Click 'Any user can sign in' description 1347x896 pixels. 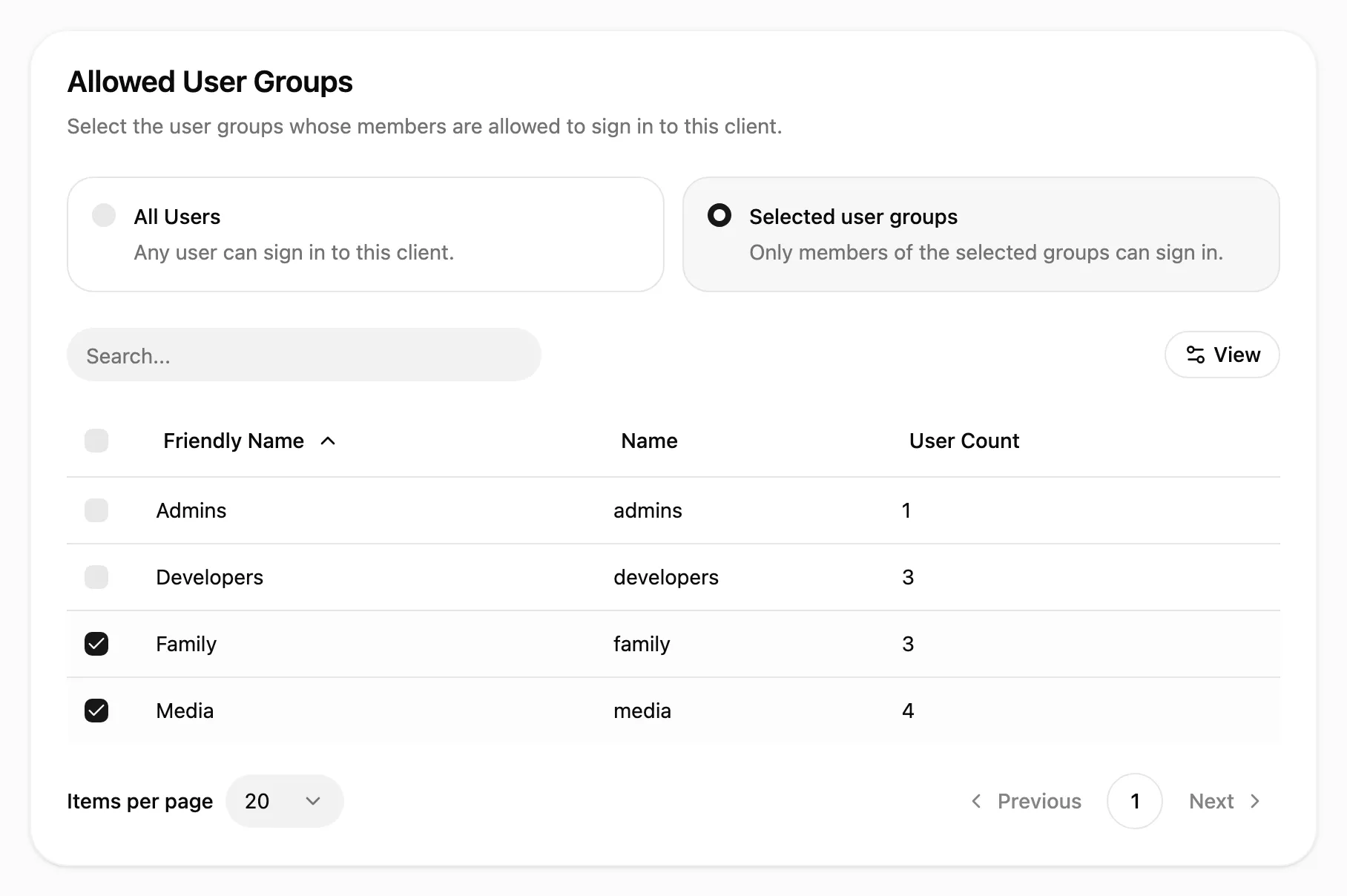point(294,252)
